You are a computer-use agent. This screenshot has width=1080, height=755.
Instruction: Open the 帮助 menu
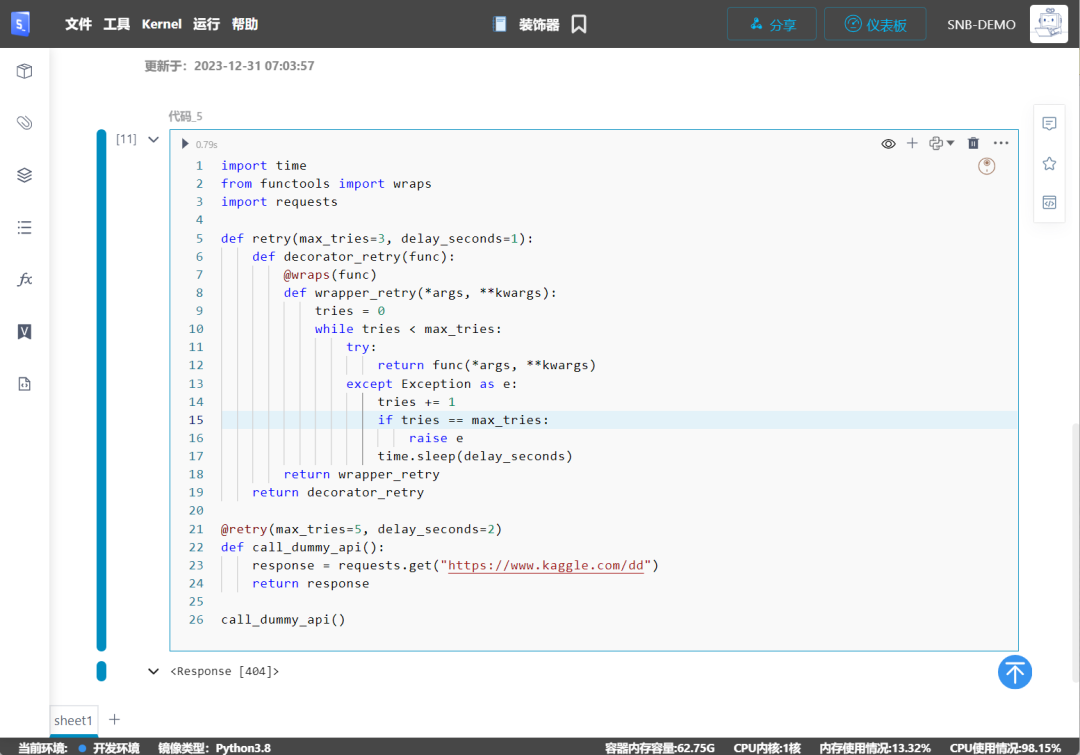245,24
